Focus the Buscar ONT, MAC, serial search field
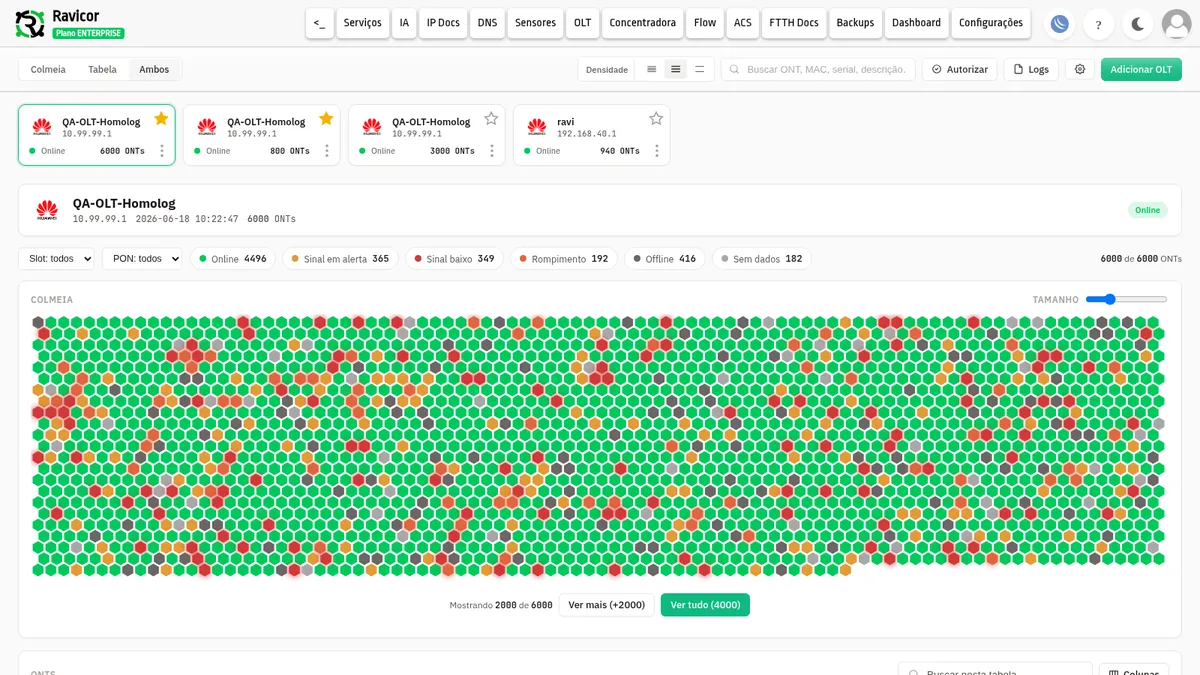Viewport: 1200px width, 675px height. pyautogui.click(x=818, y=69)
